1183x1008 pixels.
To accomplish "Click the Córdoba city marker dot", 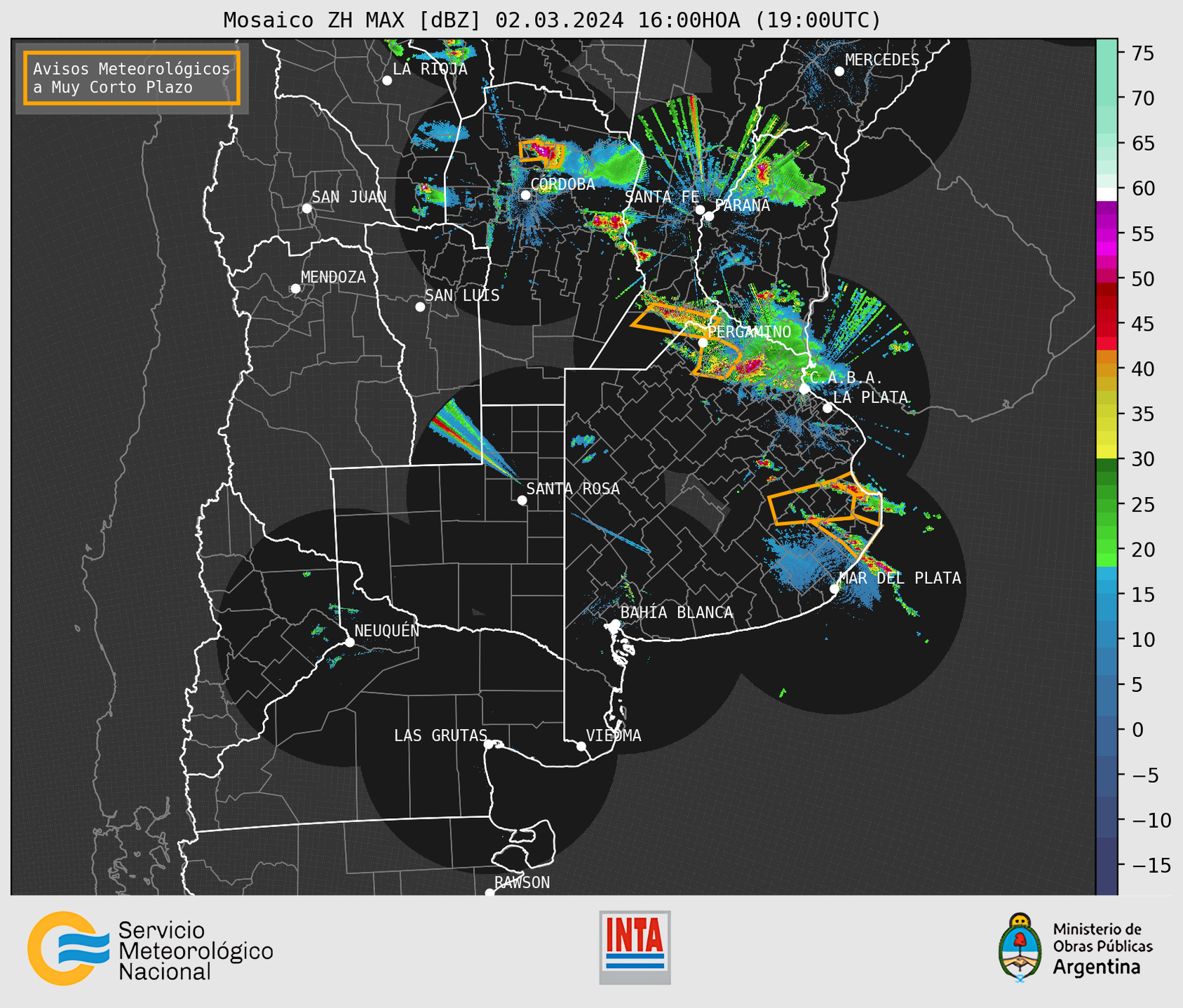I will (525, 195).
